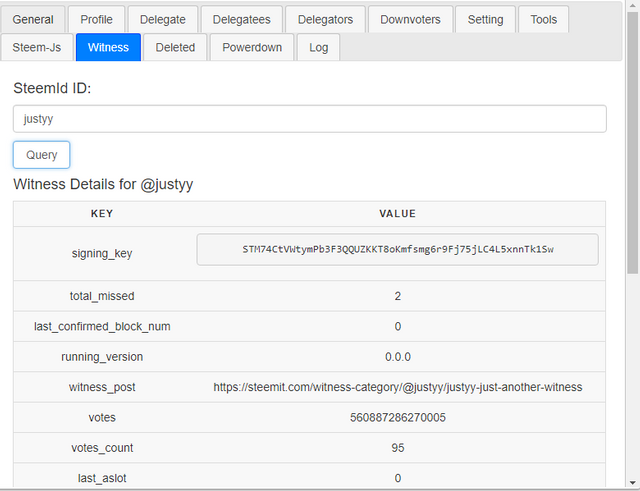Open the General tab
This screenshot has width=640, height=491.
pos(33,19)
